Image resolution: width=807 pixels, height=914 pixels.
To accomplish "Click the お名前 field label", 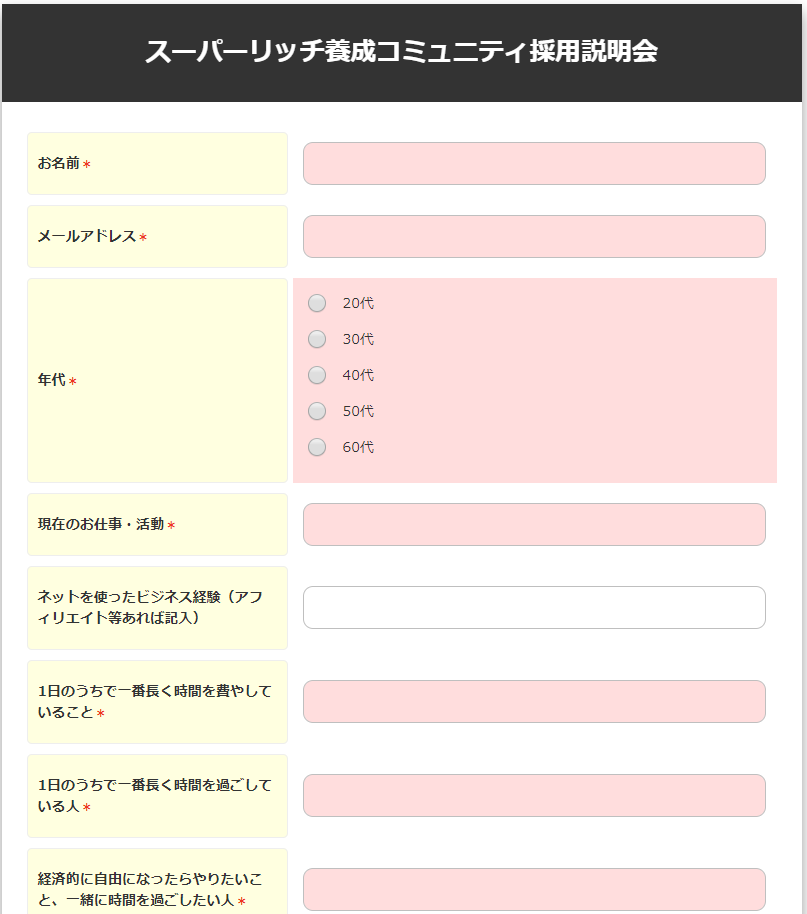I will pos(59,163).
